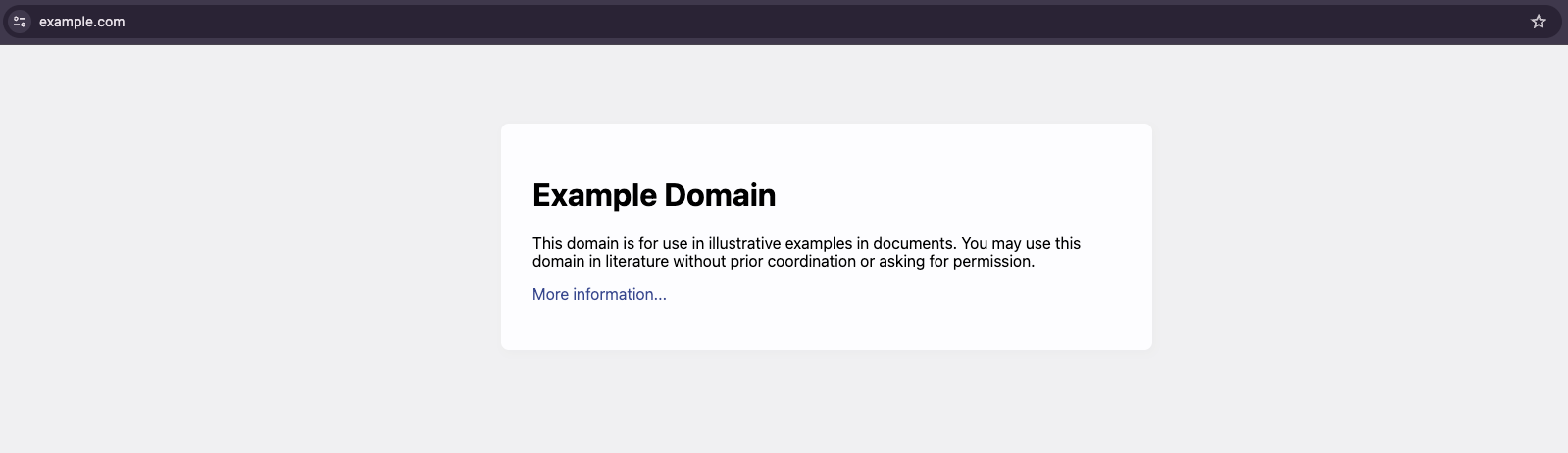Click the word Domain in the heading
This screenshot has width=1568, height=453.
coord(720,195)
